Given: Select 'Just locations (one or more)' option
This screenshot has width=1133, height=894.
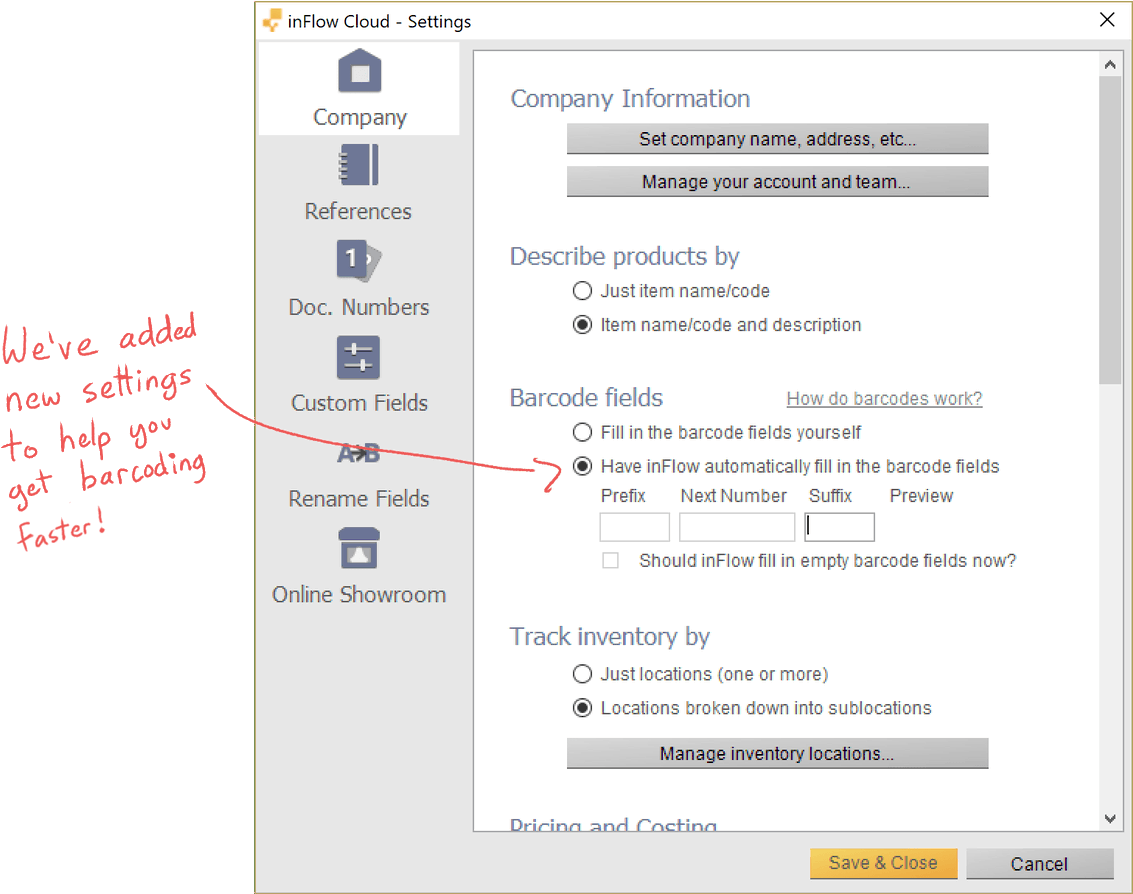Looking at the screenshot, I should [x=582, y=674].
